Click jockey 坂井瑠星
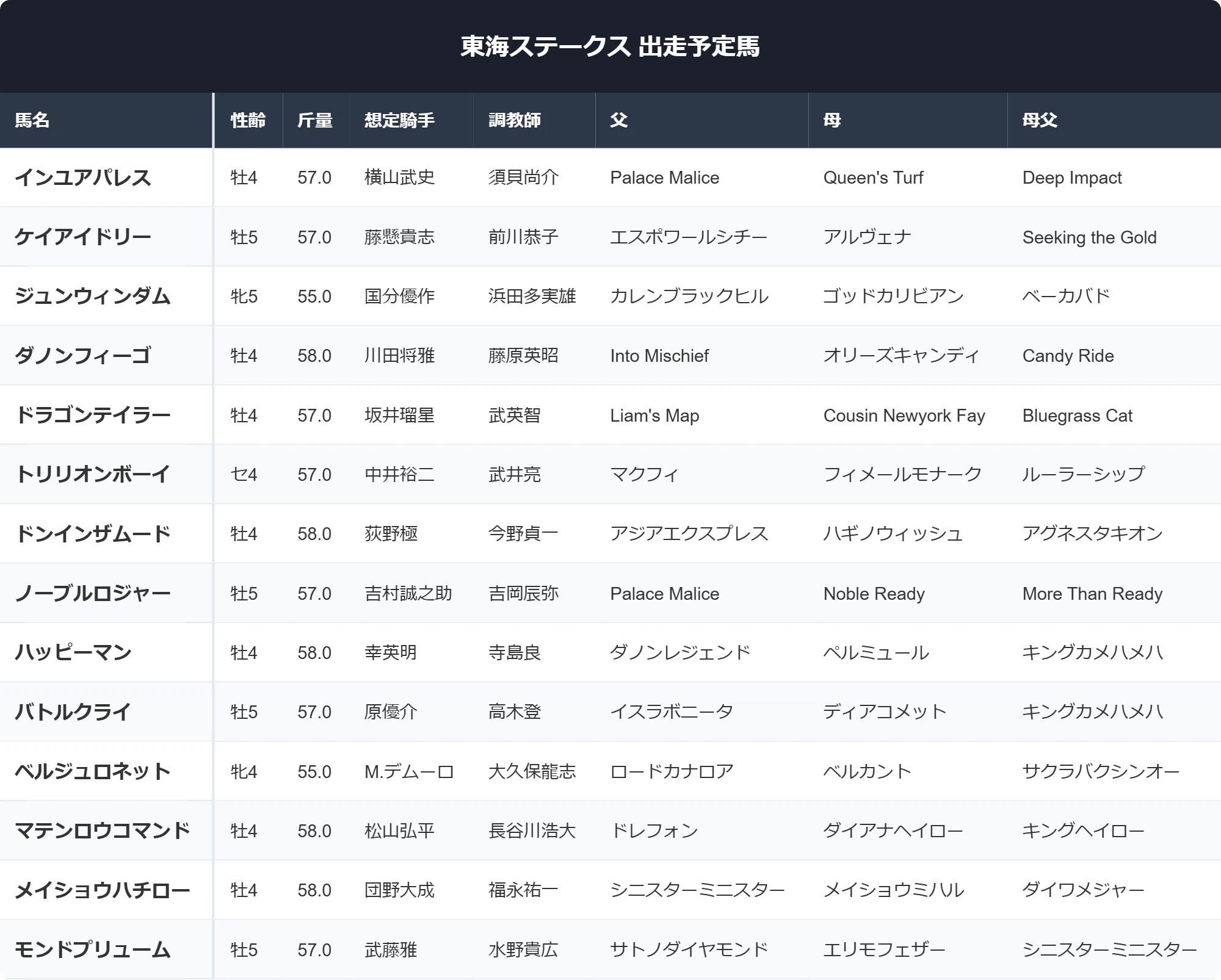The height and width of the screenshot is (980, 1221). 399,415
